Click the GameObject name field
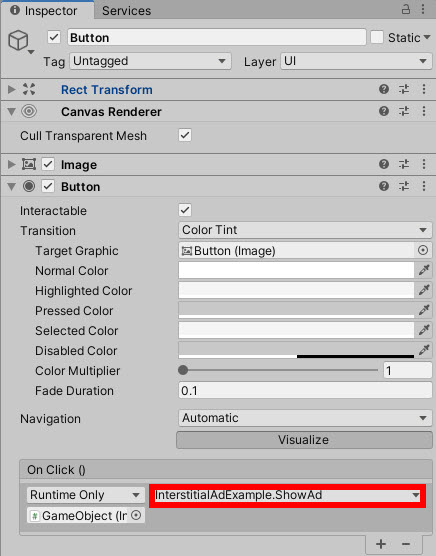 [x=217, y=37]
